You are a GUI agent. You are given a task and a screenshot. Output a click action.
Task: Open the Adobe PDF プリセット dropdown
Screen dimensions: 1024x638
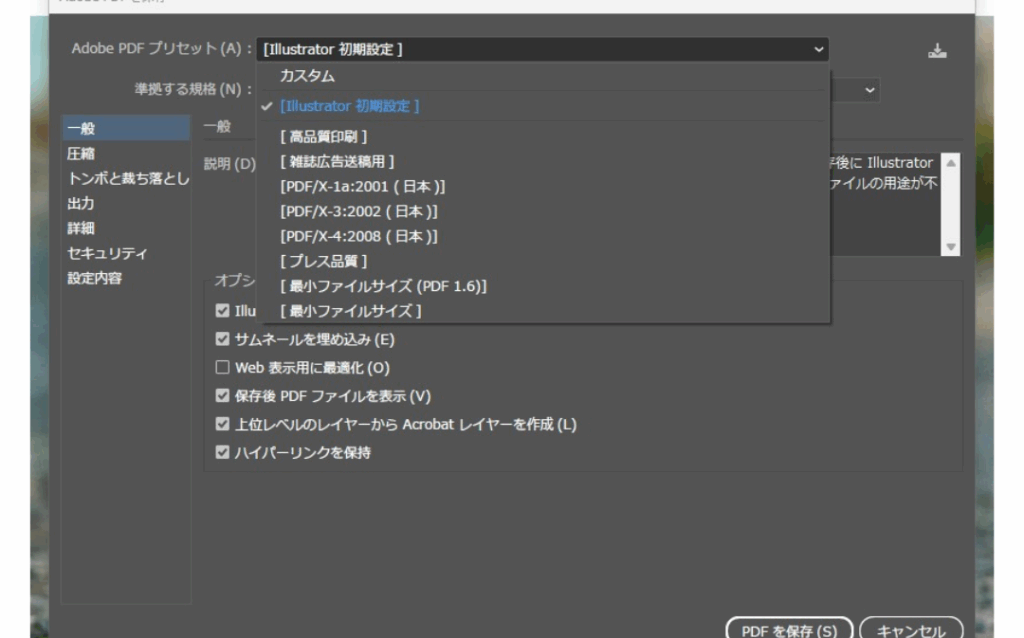coord(543,49)
